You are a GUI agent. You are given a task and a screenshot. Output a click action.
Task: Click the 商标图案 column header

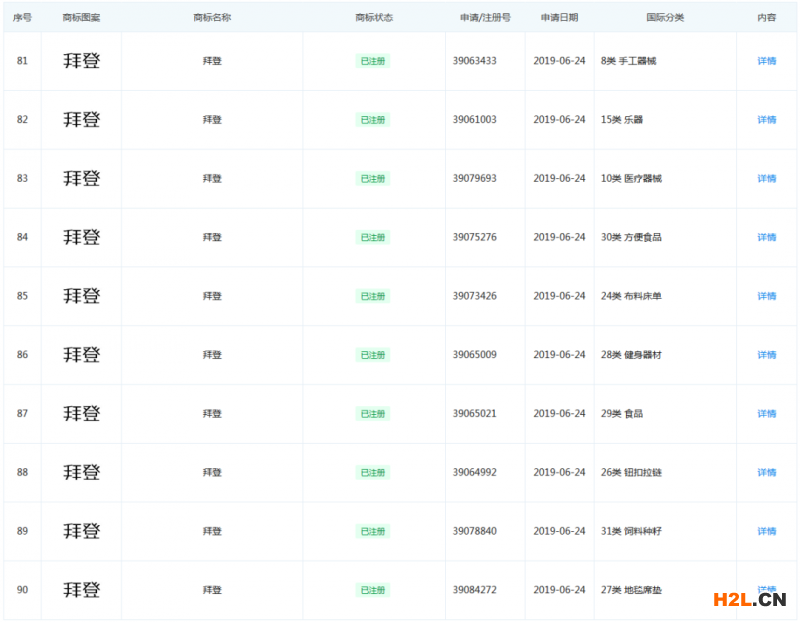click(x=81, y=17)
